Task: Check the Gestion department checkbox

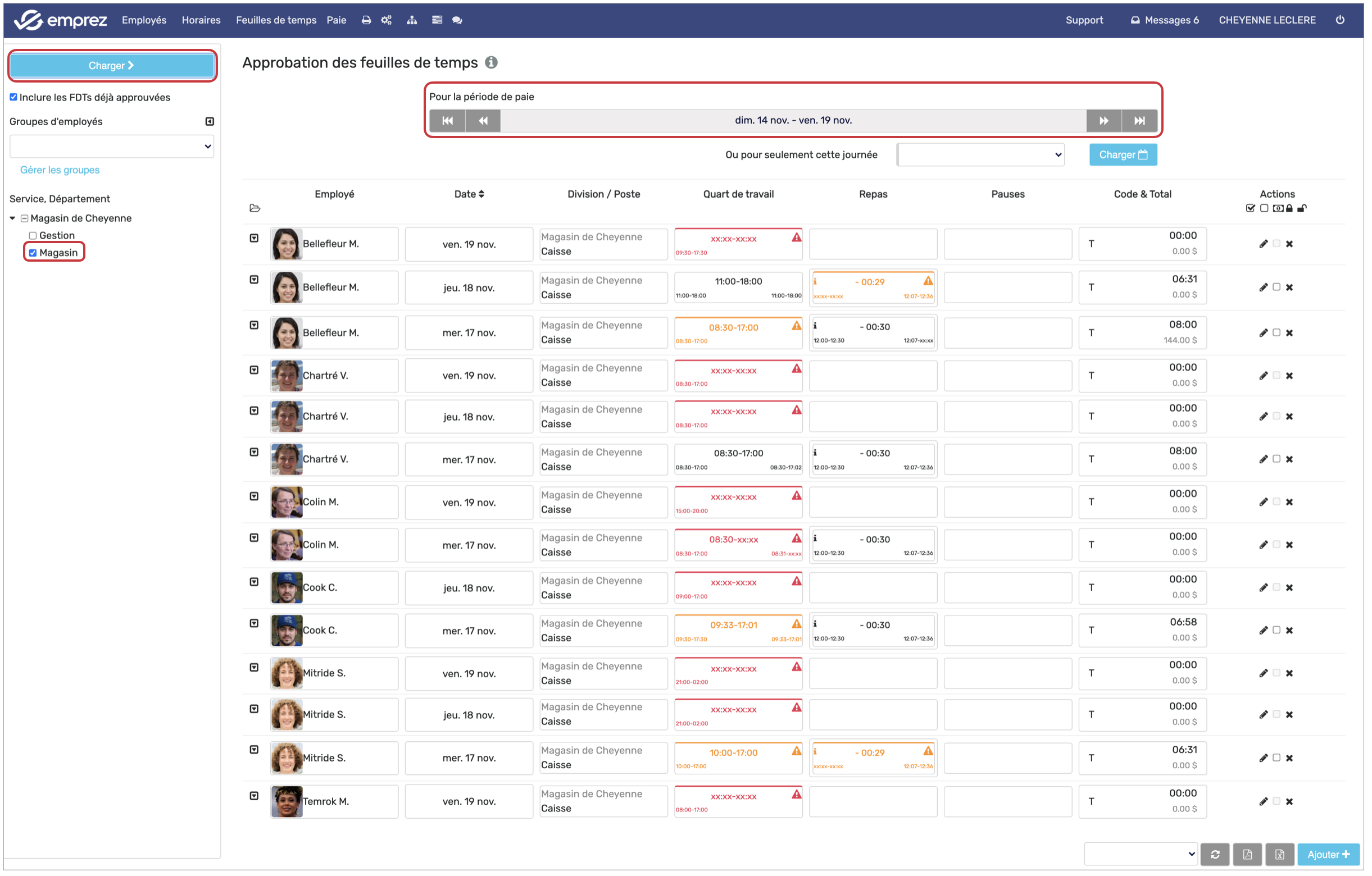Action: tap(33, 236)
